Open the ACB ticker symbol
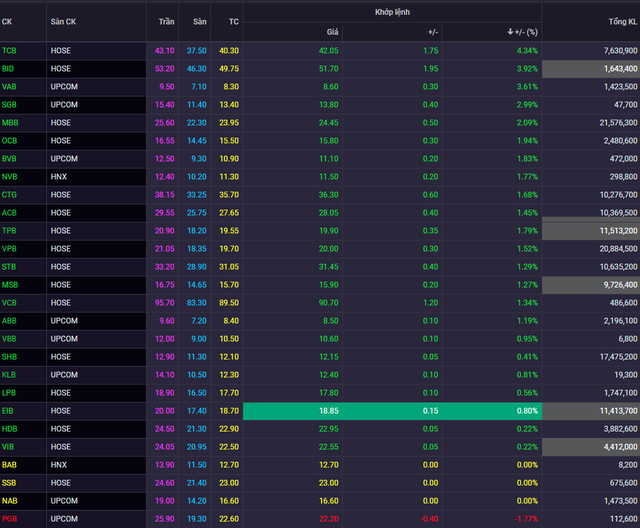640x528 pixels. pyautogui.click(x=9, y=213)
